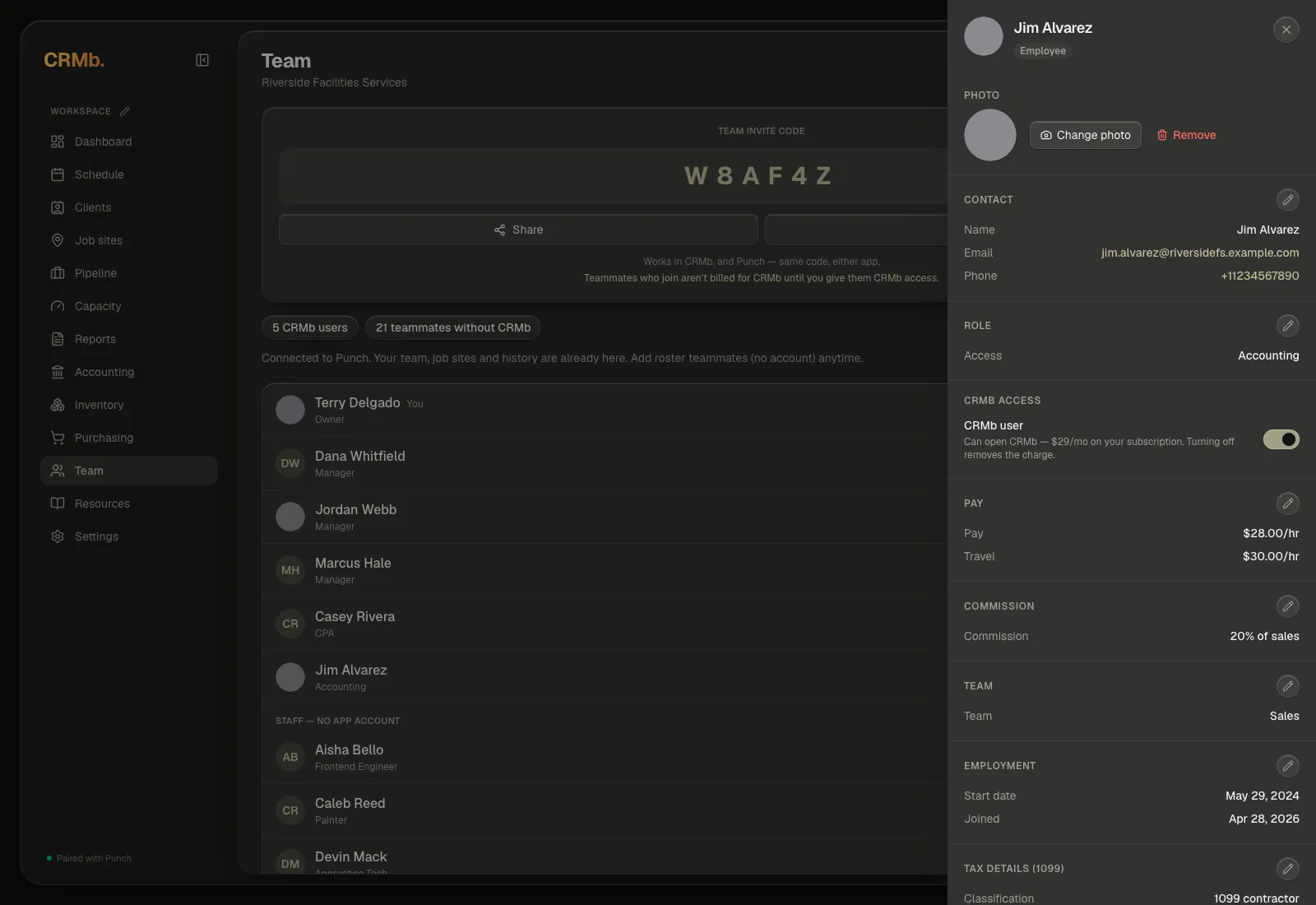Click the May 29, 2024 start date

point(1263,796)
